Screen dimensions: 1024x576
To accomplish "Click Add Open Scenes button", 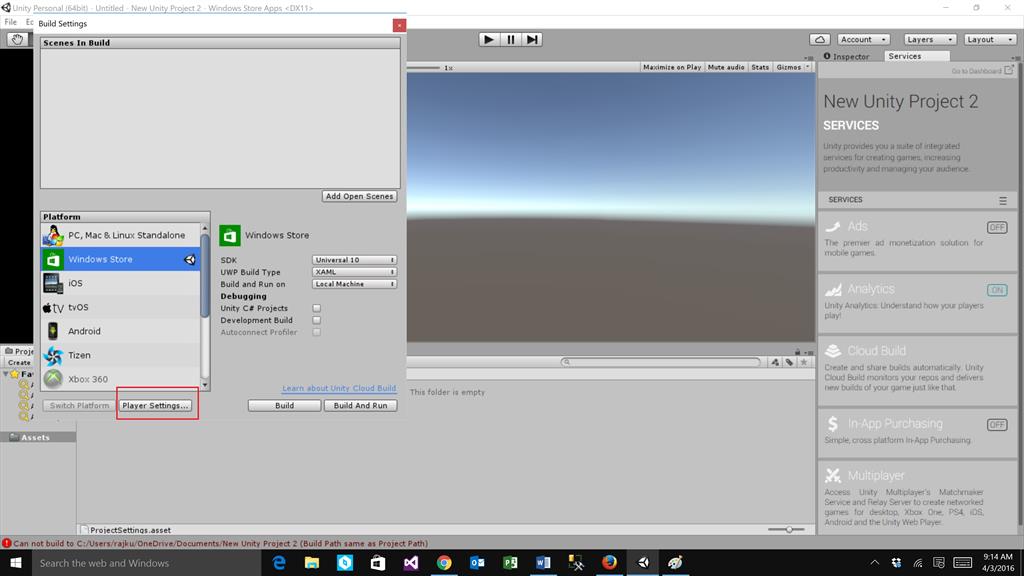I will click(359, 196).
